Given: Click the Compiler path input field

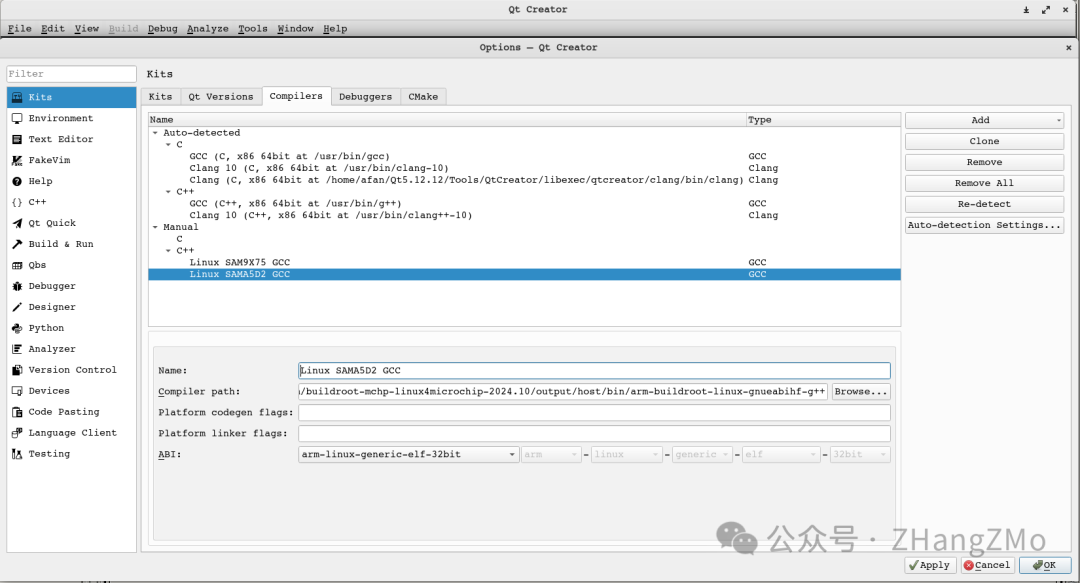Looking at the screenshot, I should (x=563, y=391).
